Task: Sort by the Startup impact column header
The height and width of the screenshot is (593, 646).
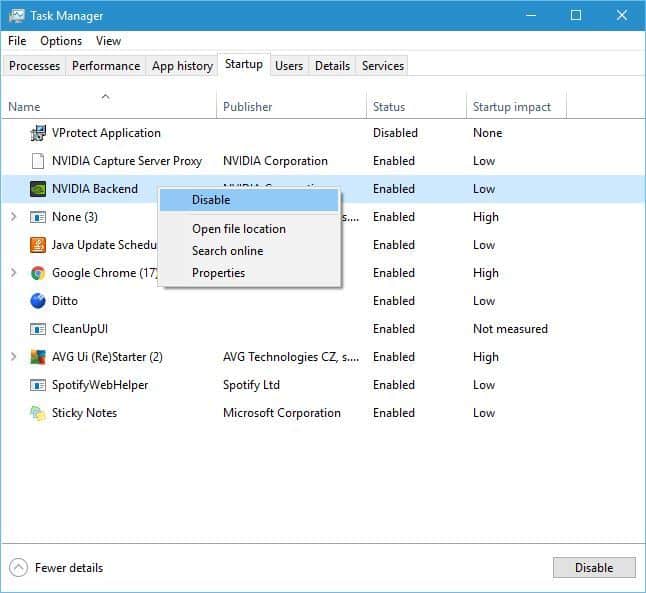Action: tap(512, 107)
